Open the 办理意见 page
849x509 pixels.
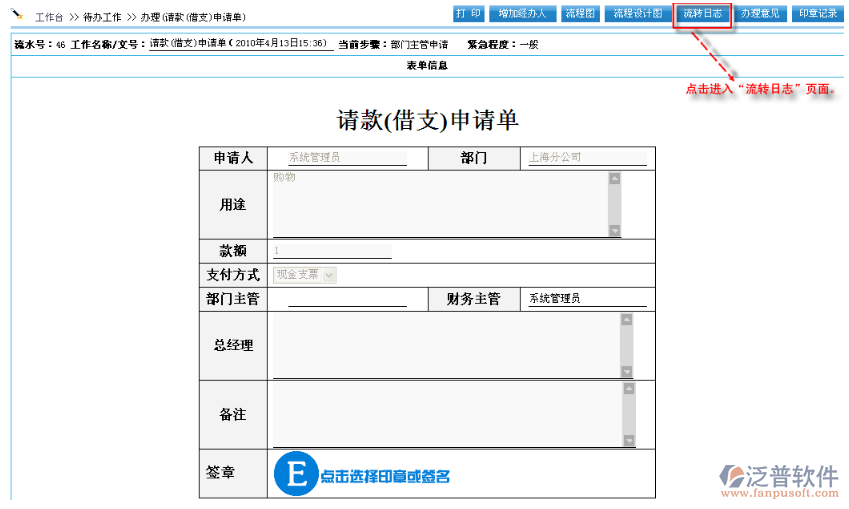(x=760, y=14)
